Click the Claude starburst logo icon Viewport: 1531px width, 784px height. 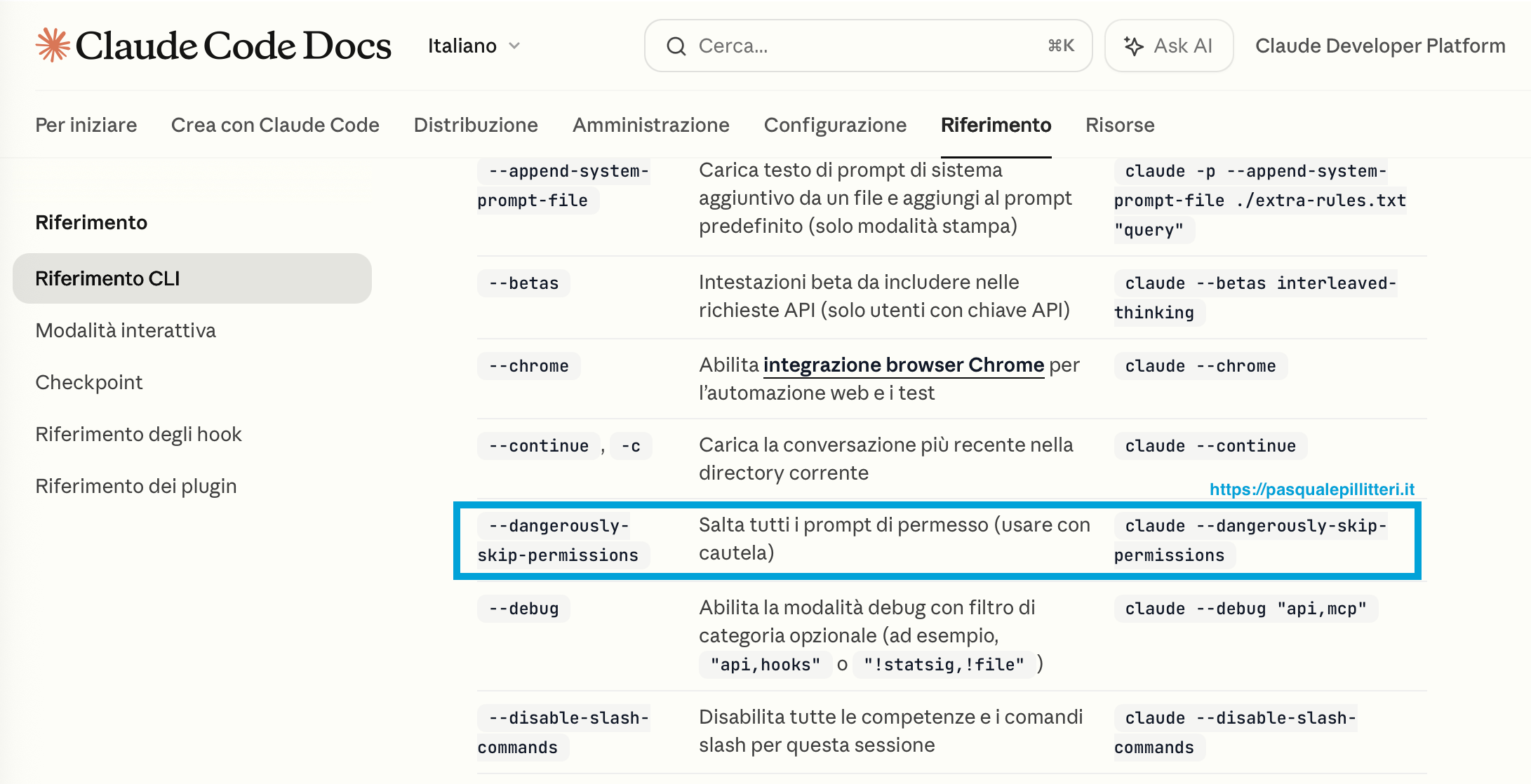53,46
